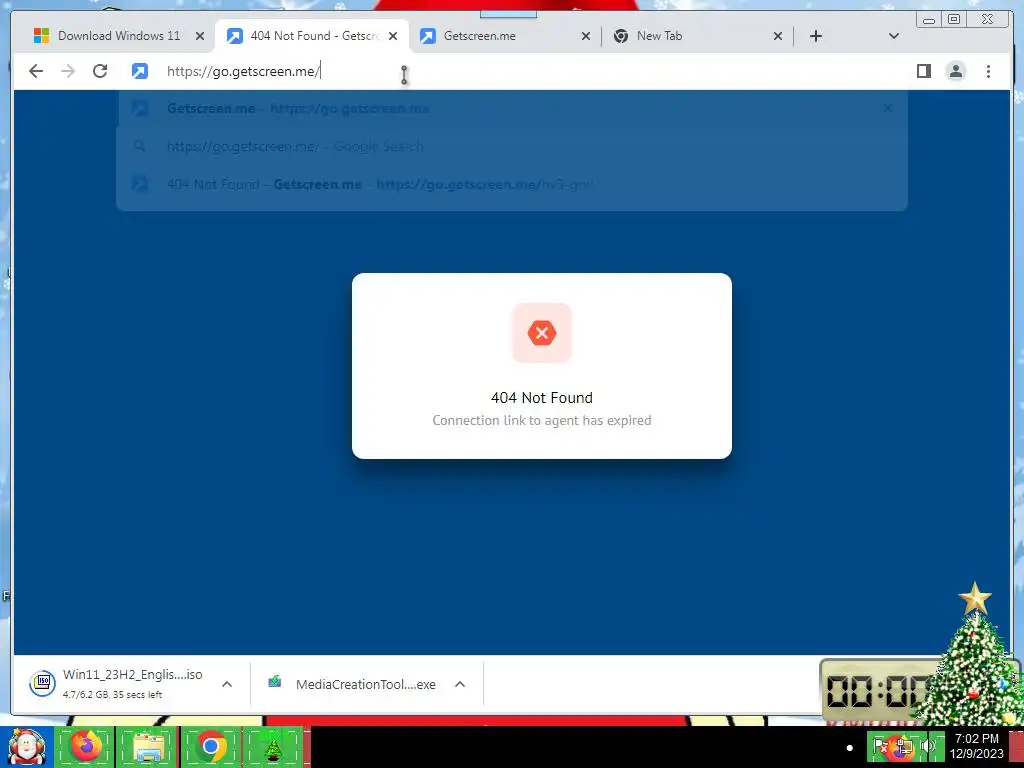Click the Chrome taskbar icon

tap(211, 747)
